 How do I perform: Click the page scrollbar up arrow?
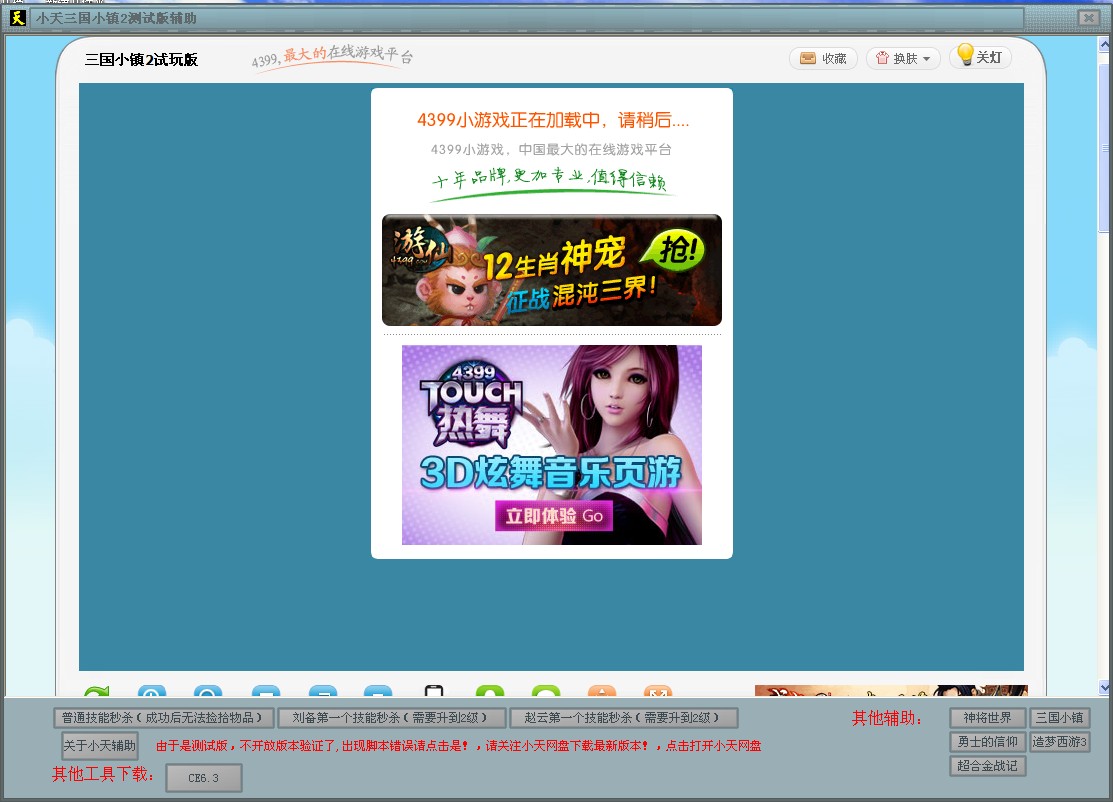[1104, 45]
